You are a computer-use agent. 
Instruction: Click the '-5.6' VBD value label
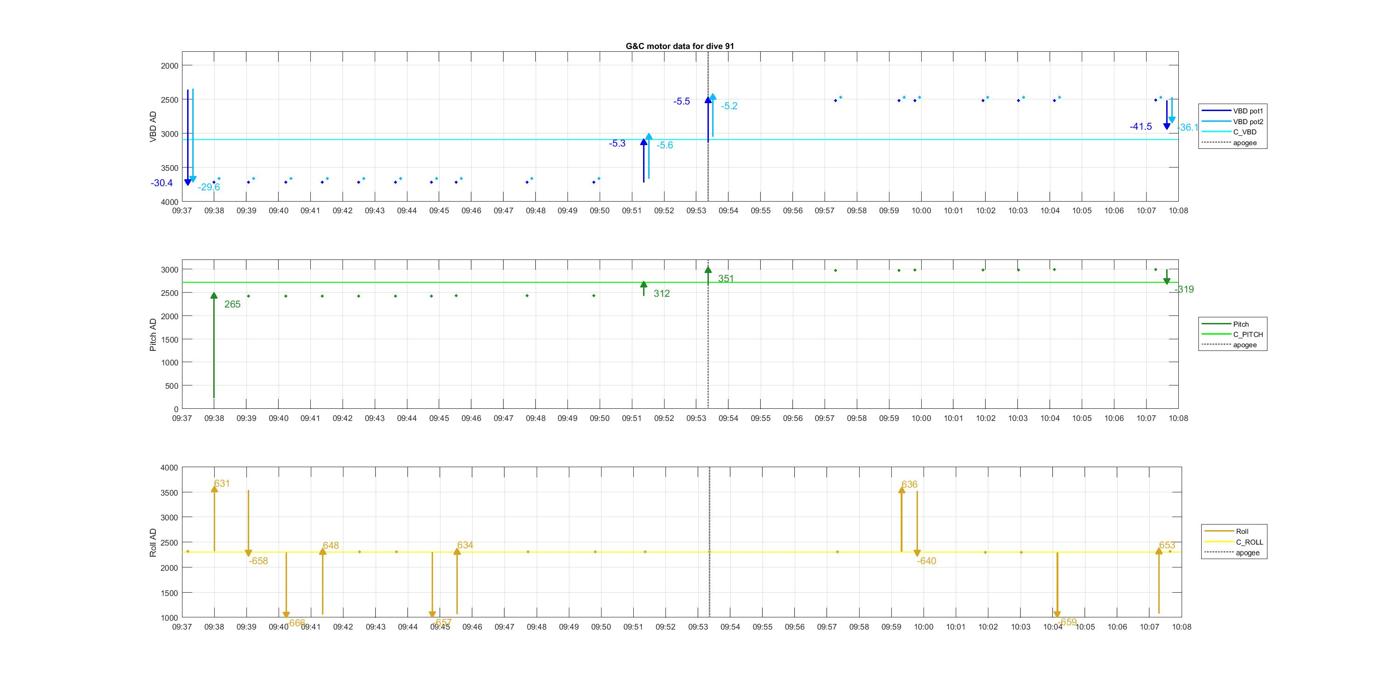(665, 145)
